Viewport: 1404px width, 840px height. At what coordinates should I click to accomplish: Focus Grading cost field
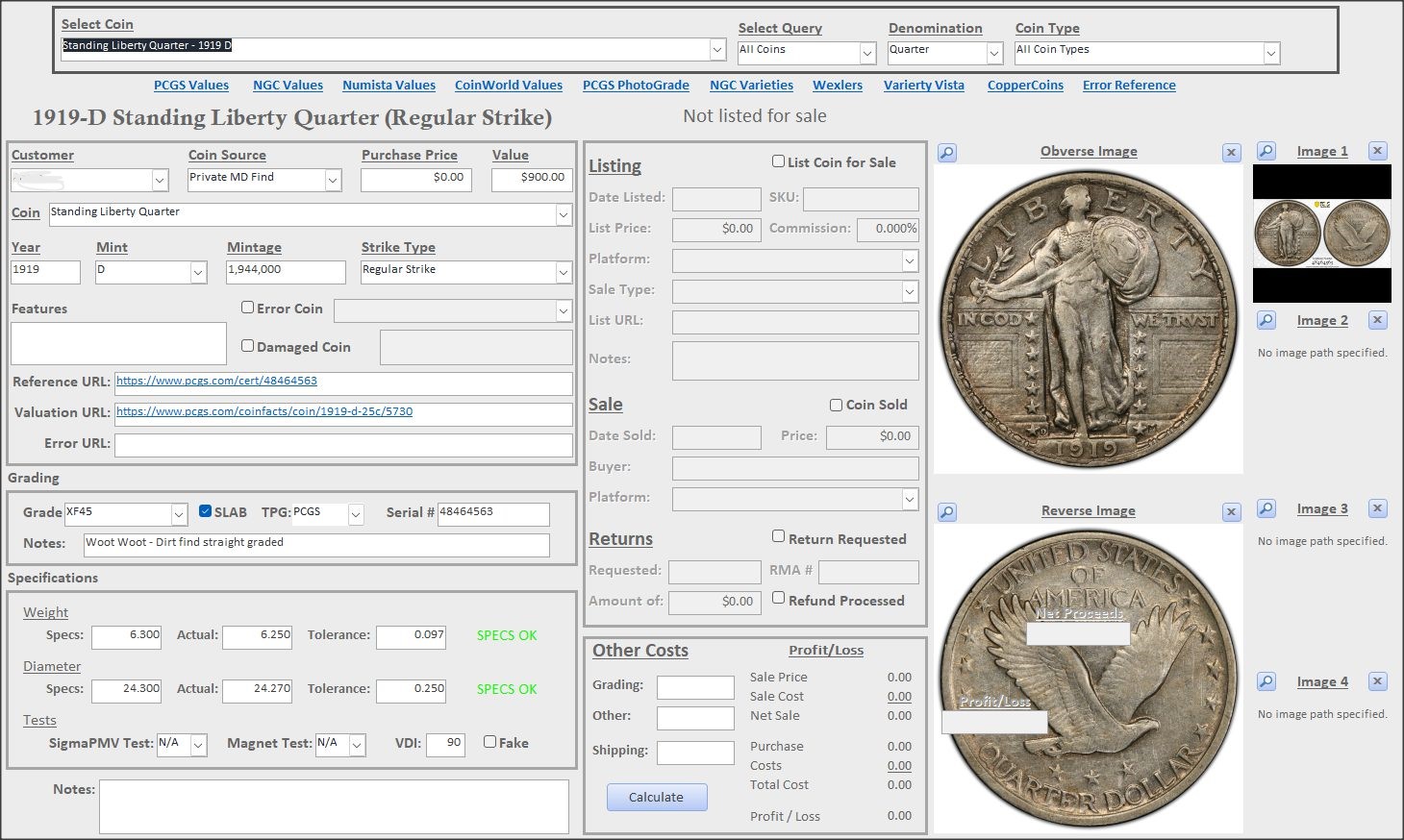tap(695, 687)
